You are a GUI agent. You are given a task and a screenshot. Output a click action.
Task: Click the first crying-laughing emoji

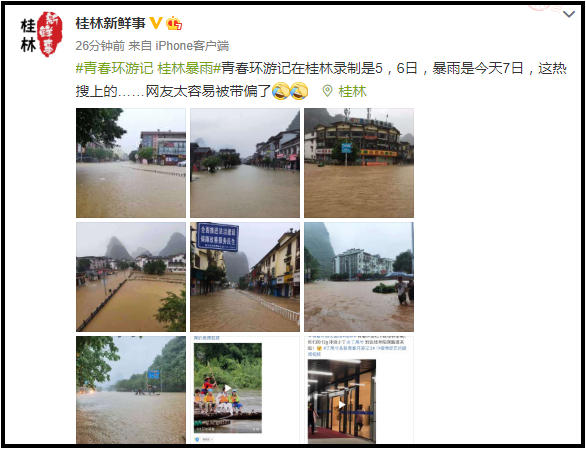[281, 91]
